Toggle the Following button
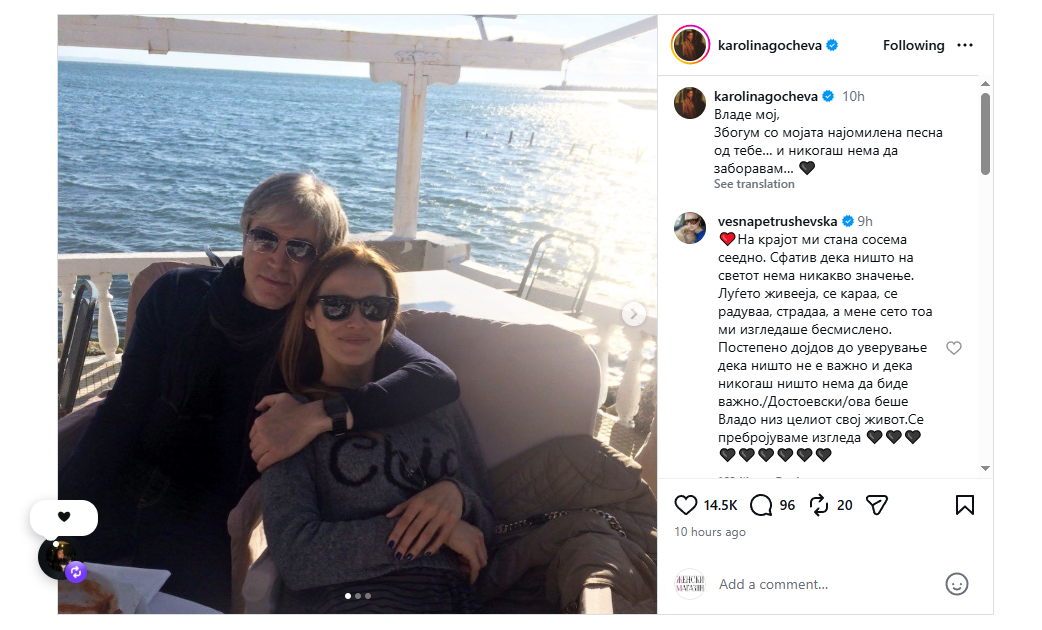Image resolution: width=1042 pixels, height=630 pixels. (913, 45)
